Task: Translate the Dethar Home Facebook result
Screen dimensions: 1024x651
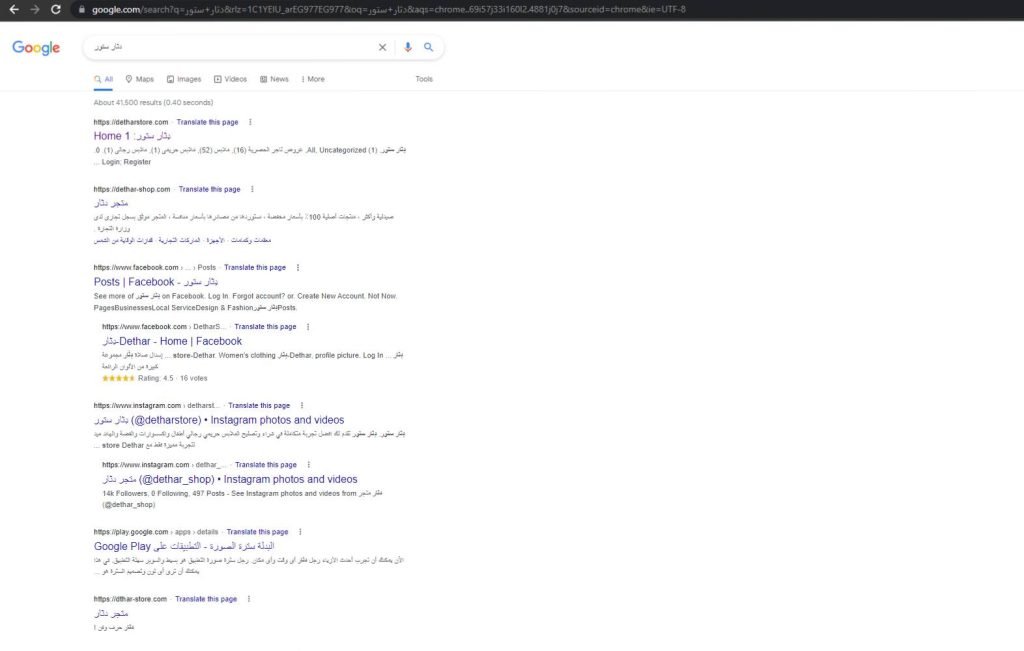Action: 265,326
